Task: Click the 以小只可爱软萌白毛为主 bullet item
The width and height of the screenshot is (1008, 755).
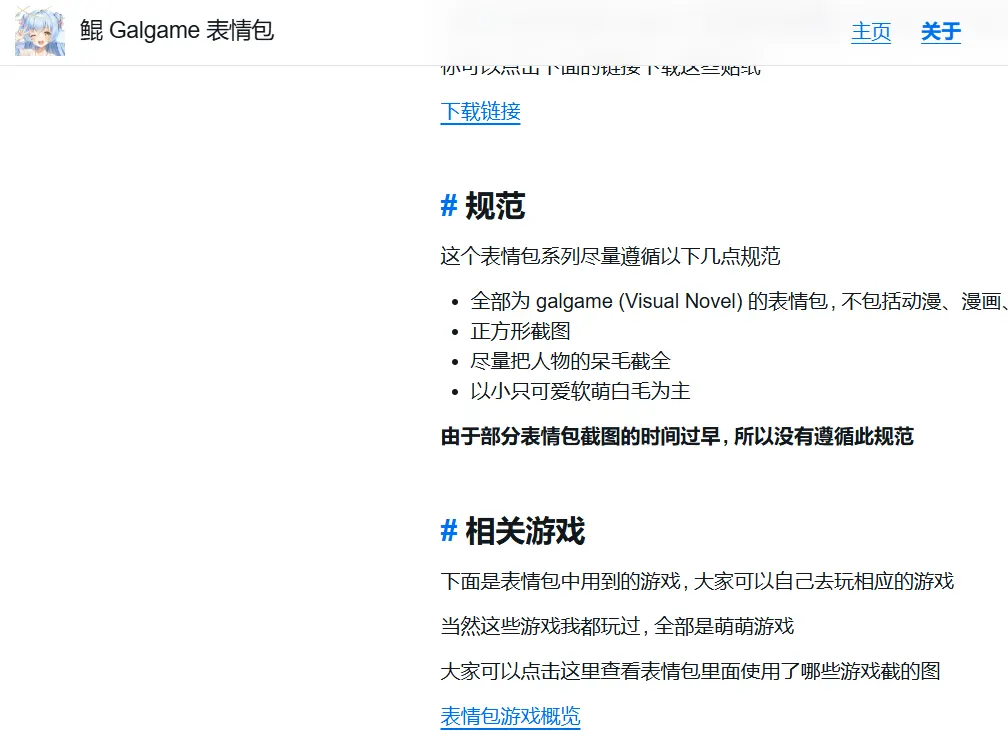Action: pos(580,391)
